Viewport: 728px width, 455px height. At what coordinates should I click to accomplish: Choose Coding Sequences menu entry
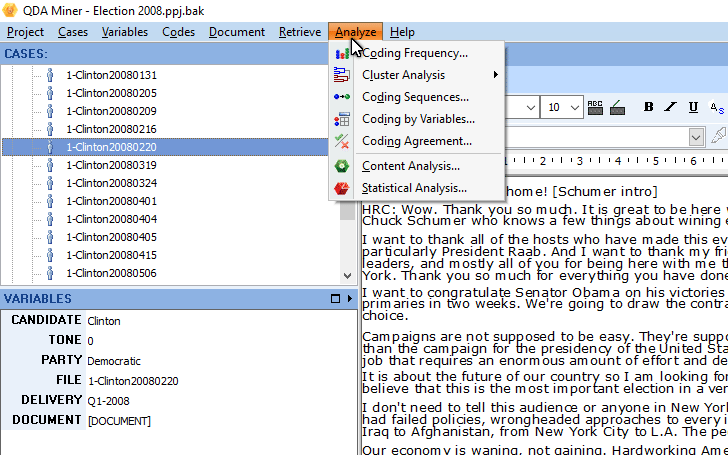[416, 97]
